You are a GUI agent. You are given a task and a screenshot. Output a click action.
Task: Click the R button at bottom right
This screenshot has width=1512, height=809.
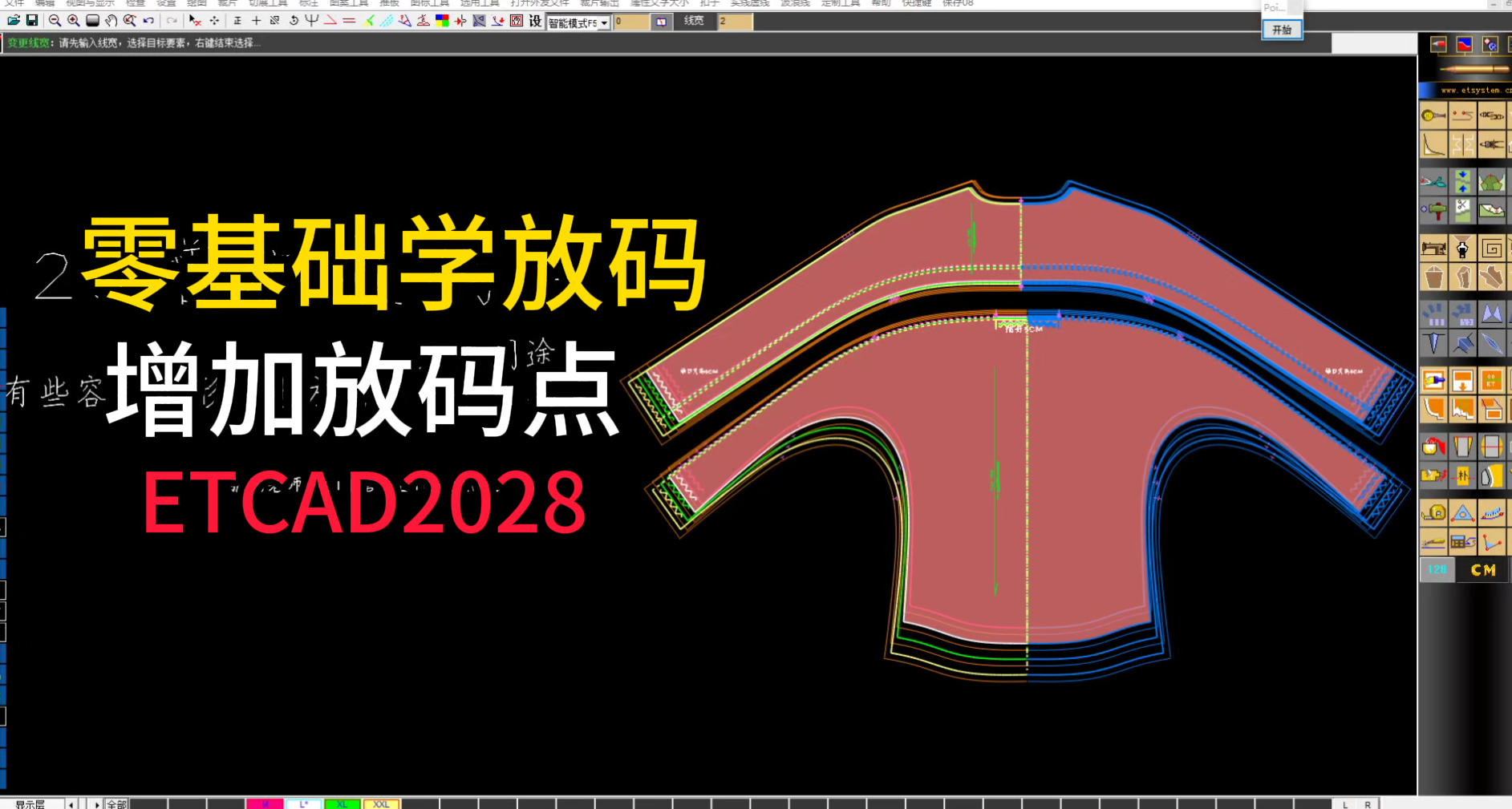point(1368,803)
